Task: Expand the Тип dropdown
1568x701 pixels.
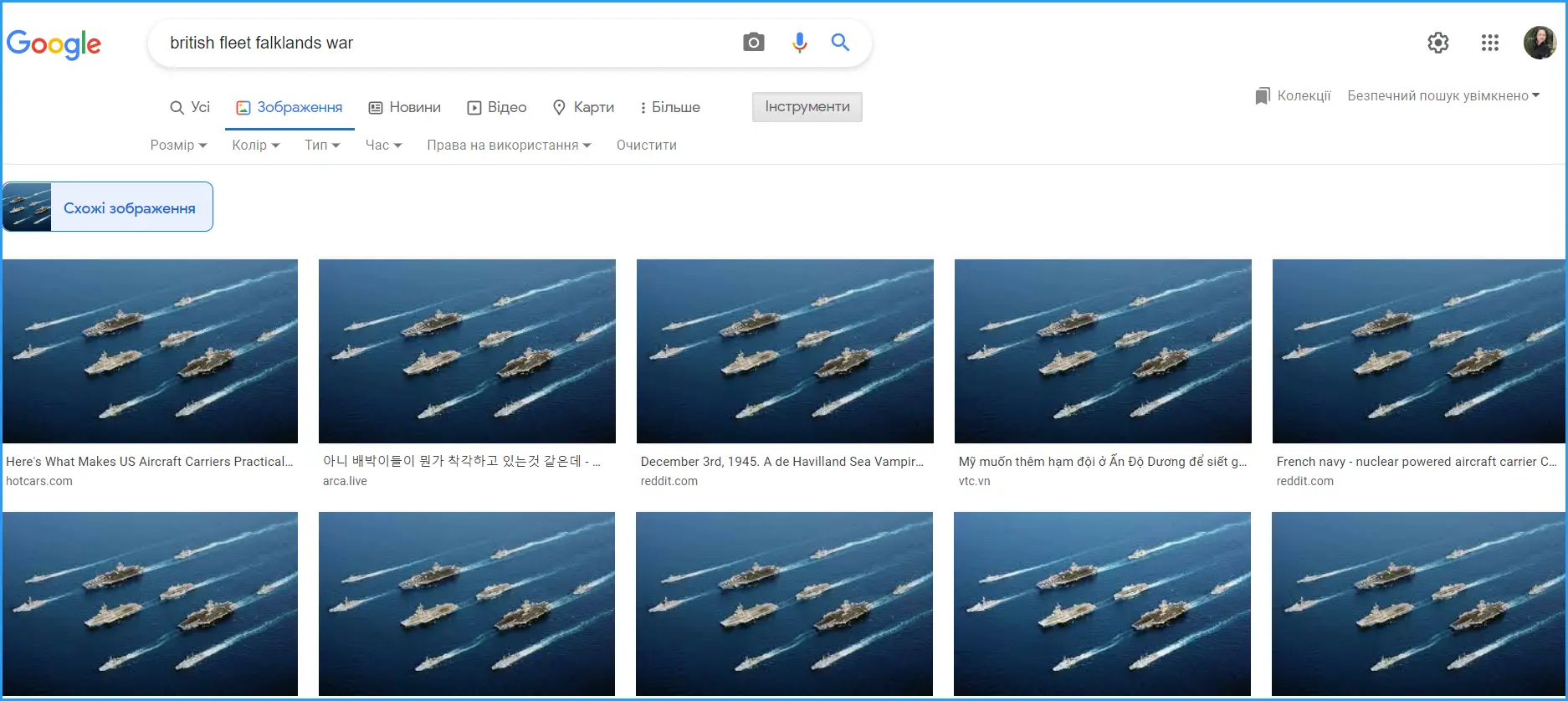Action: (x=322, y=145)
